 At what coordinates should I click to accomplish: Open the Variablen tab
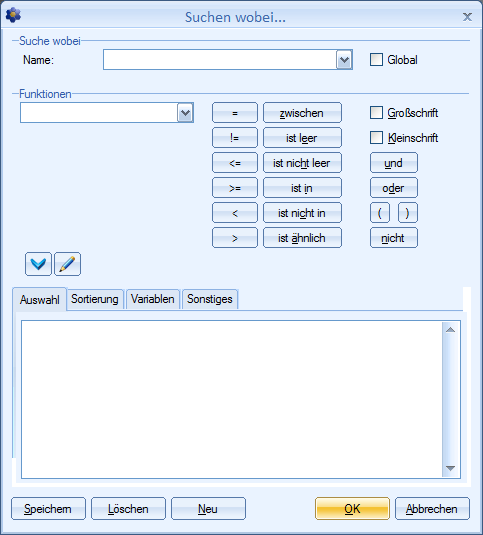coord(152,299)
